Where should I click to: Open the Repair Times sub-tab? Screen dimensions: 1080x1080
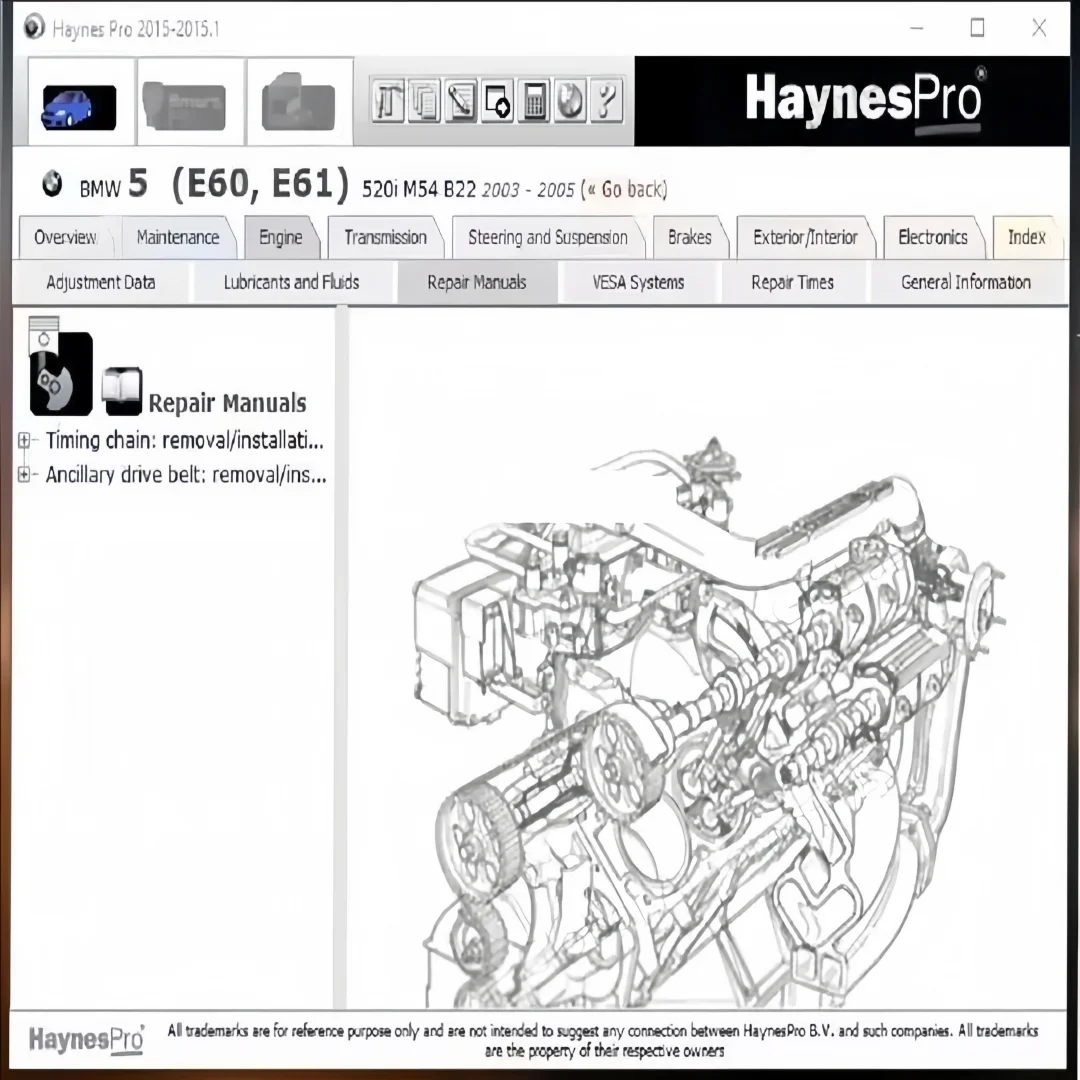(x=792, y=282)
